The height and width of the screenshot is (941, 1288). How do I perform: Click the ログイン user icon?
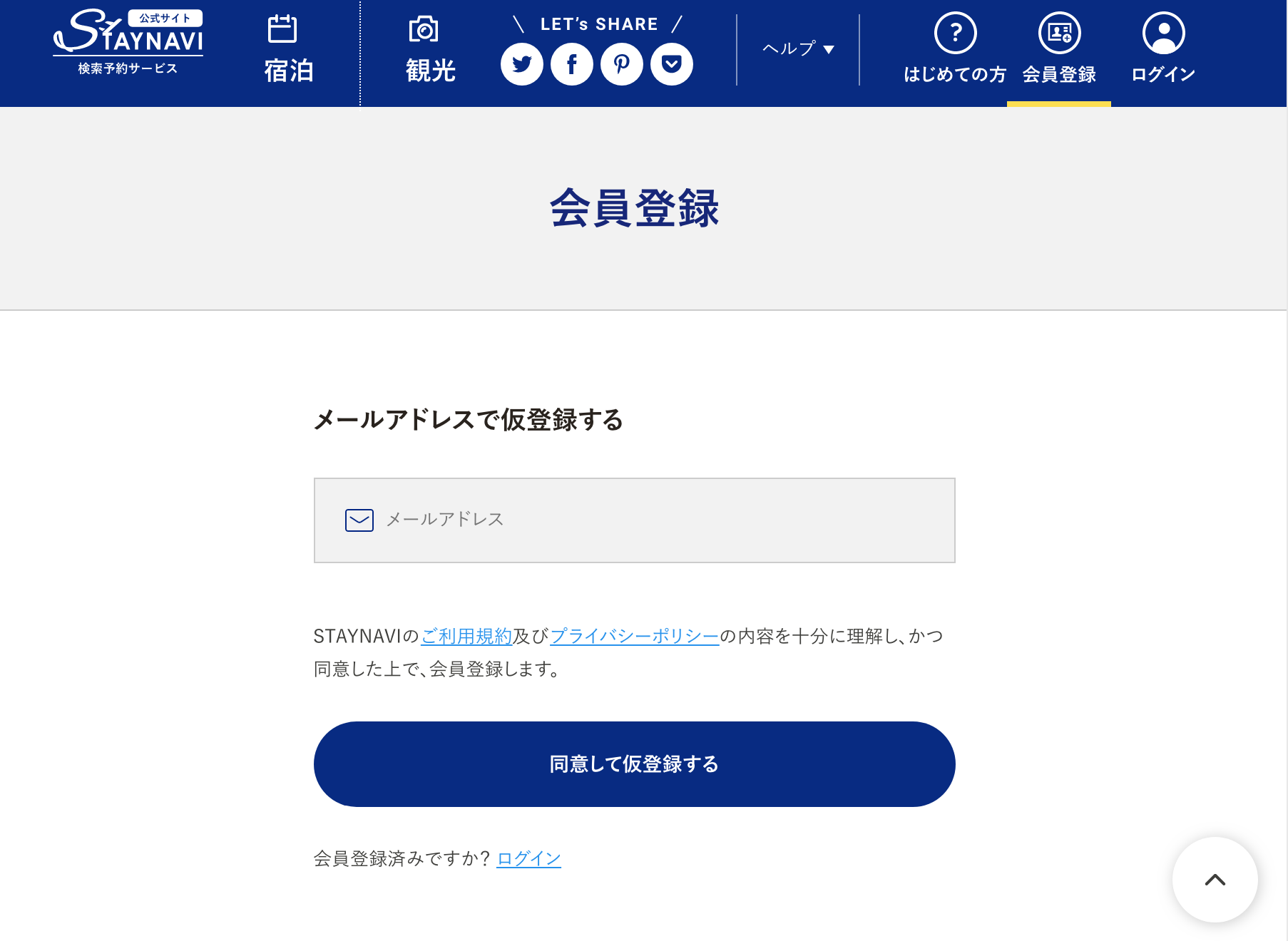[x=1164, y=33]
